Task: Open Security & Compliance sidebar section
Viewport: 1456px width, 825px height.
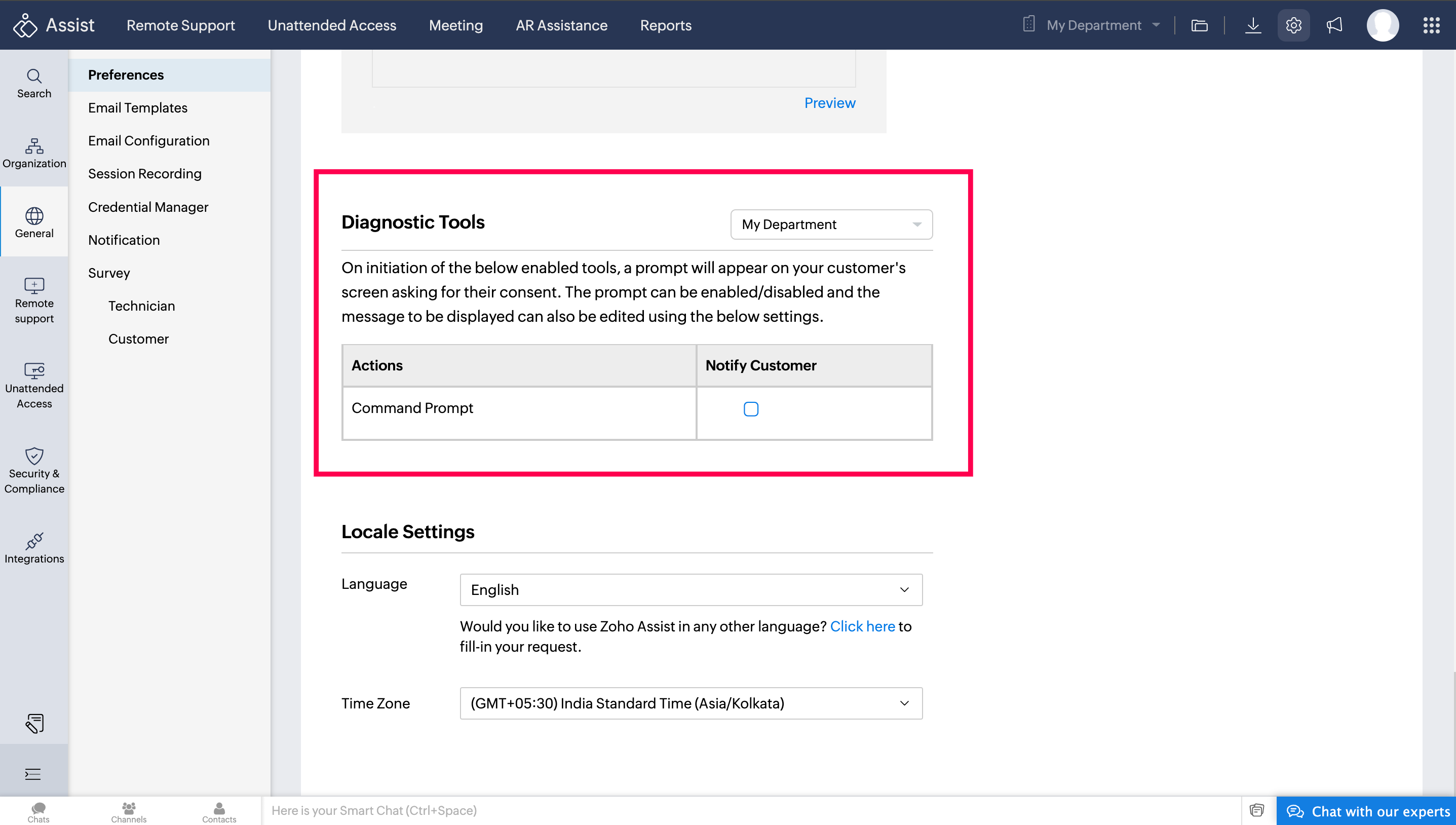Action: 34,470
